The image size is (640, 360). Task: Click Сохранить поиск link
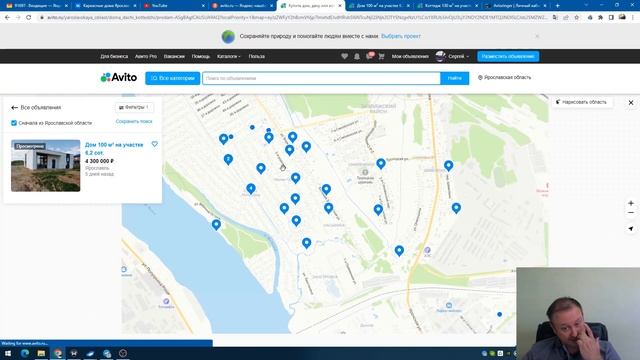click(x=134, y=121)
